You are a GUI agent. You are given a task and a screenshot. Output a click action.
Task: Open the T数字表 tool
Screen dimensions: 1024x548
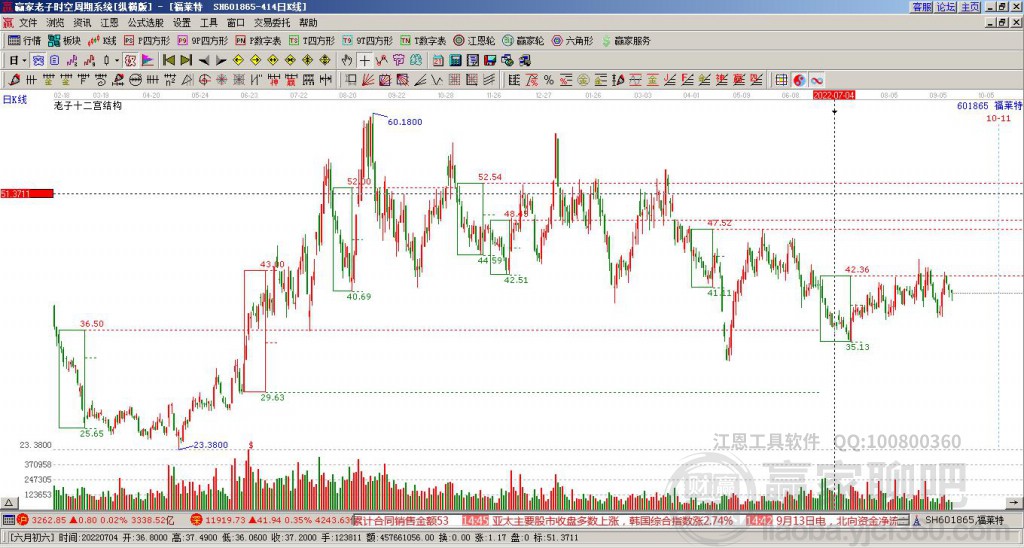tap(423, 40)
